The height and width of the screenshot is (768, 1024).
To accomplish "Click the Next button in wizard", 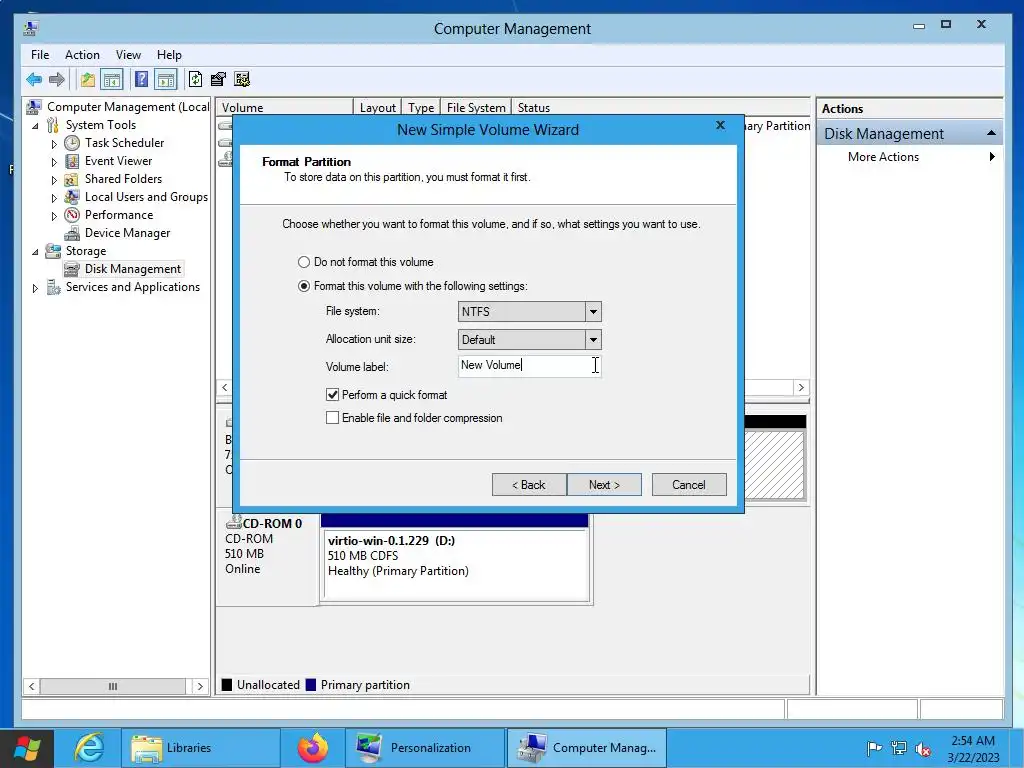I will coord(604,485).
